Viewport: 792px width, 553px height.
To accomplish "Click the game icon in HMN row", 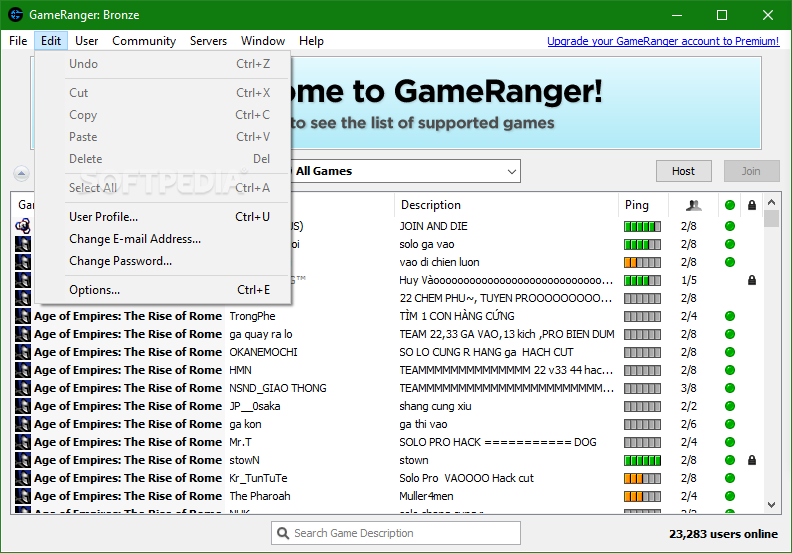I will 23,370.
